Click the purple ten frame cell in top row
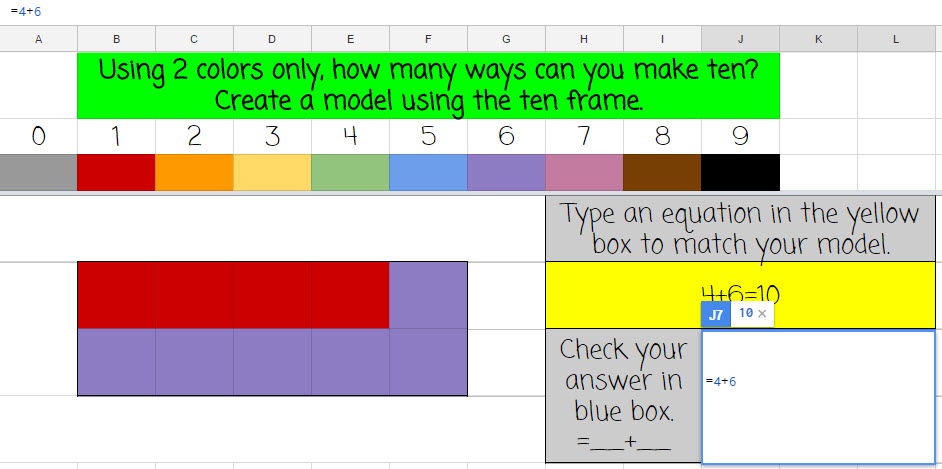The width and height of the screenshot is (942, 469). tap(428, 295)
